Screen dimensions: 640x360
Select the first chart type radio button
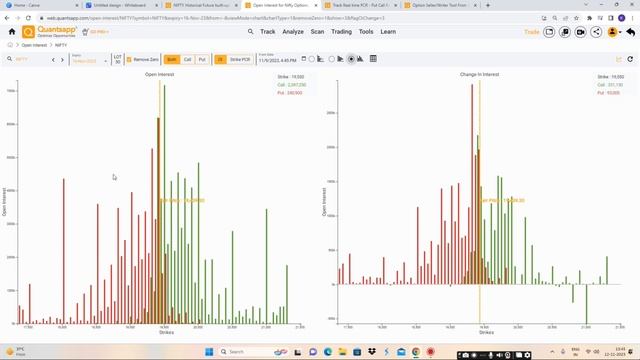(x=312, y=59)
